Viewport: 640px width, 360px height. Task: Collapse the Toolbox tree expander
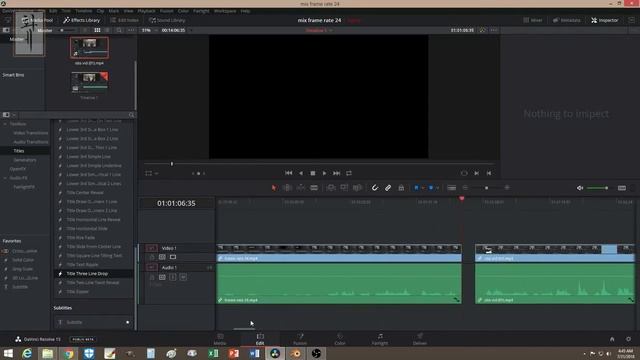click(x=5, y=124)
